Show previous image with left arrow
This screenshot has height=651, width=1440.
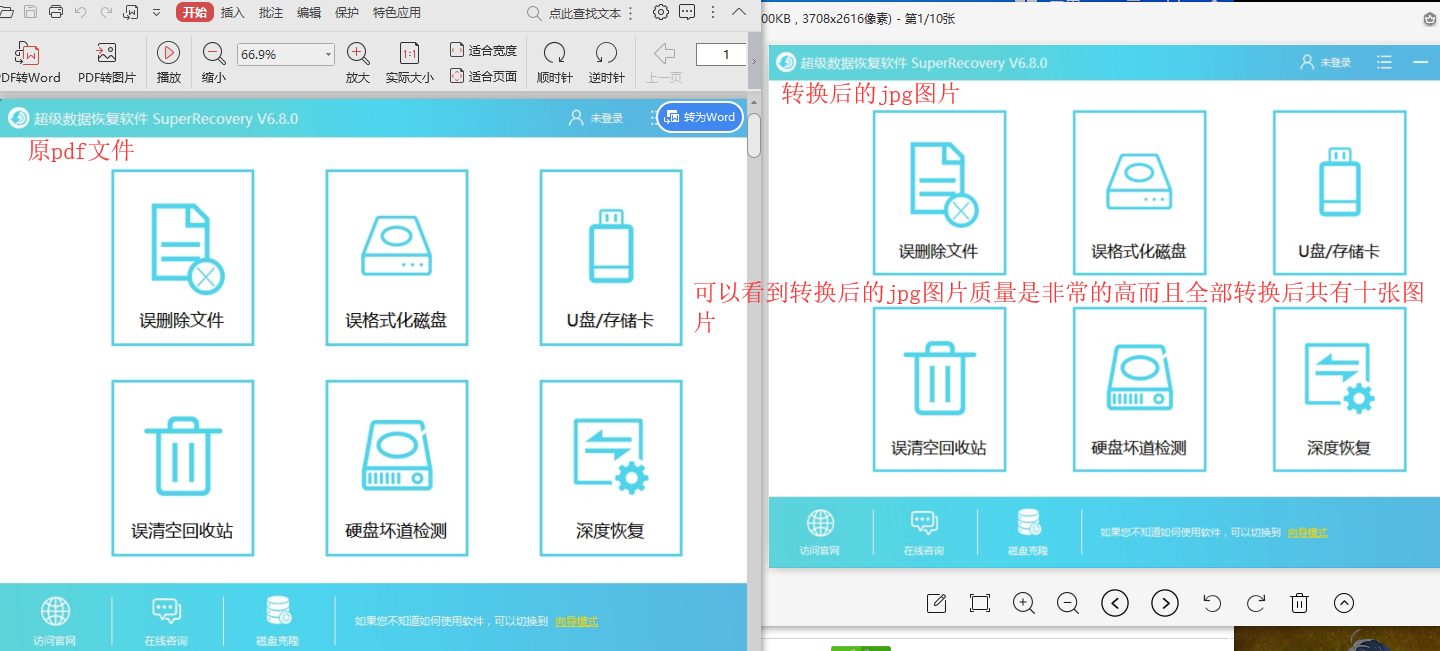click(1115, 603)
